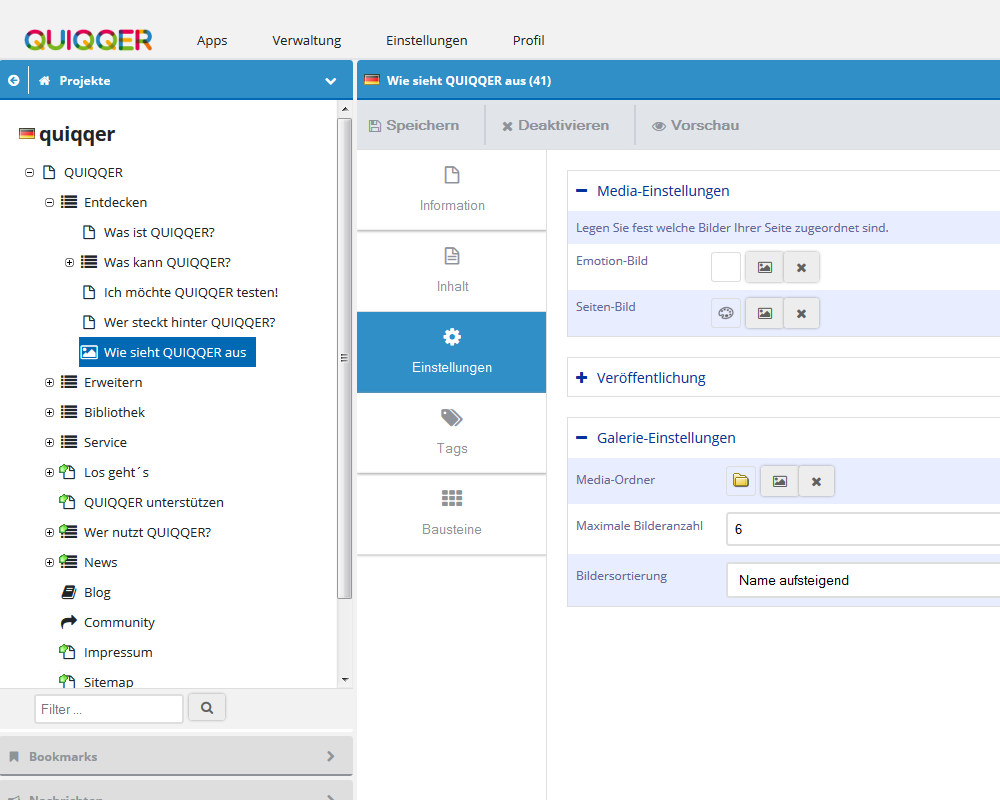This screenshot has width=1000, height=800.
Task: Click the linked page icon of Los geht´s
Action: [68, 471]
